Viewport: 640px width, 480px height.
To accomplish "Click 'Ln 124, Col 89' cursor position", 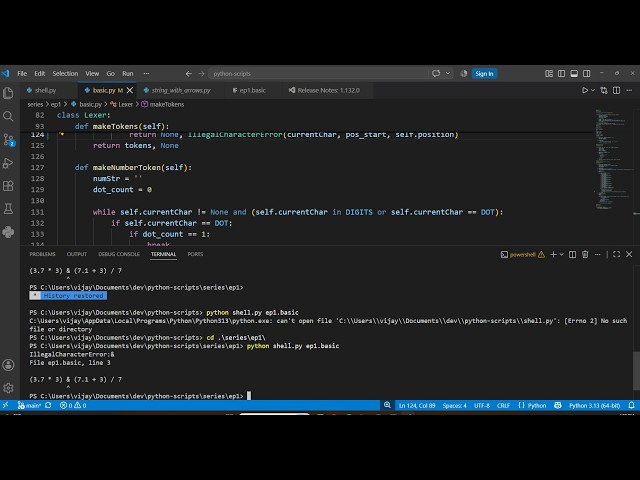I will click(x=417, y=405).
